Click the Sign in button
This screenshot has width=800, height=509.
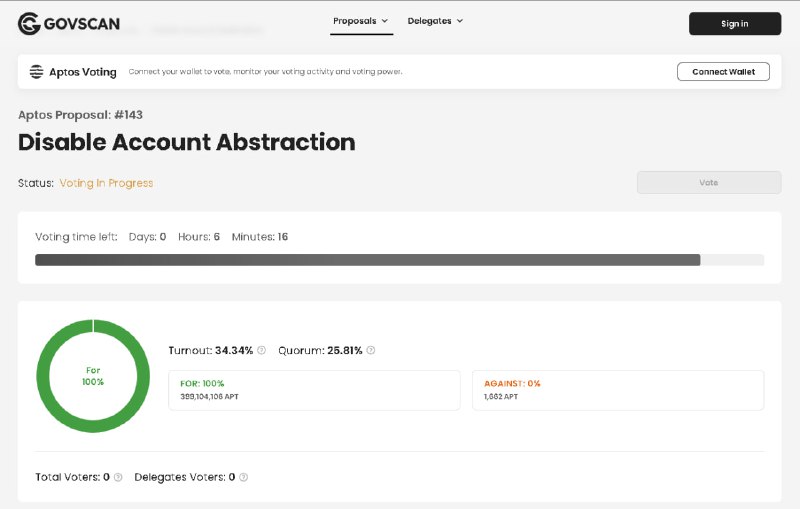coord(735,23)
